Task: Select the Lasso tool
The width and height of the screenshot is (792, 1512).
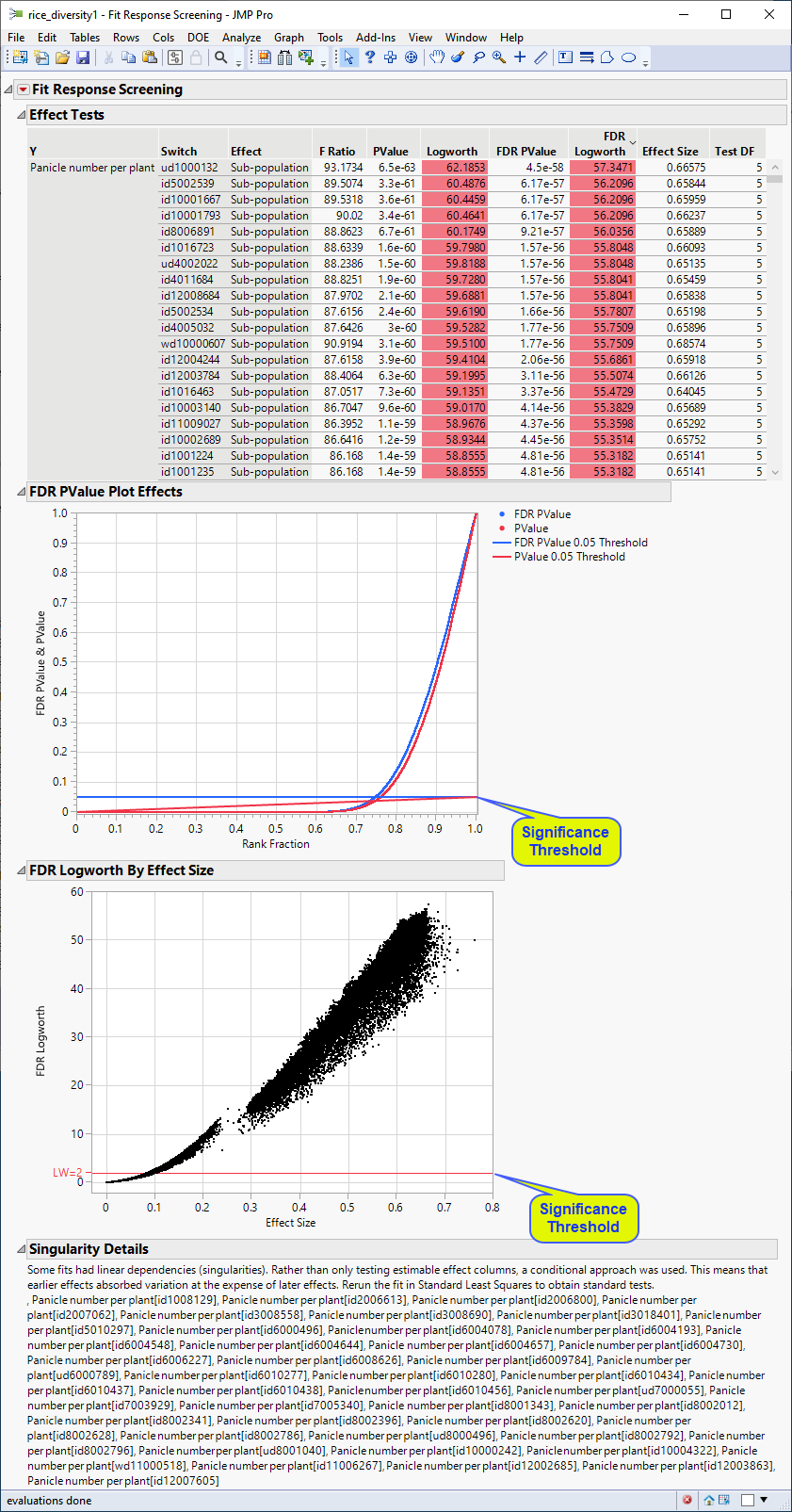Action: [478, 57]
